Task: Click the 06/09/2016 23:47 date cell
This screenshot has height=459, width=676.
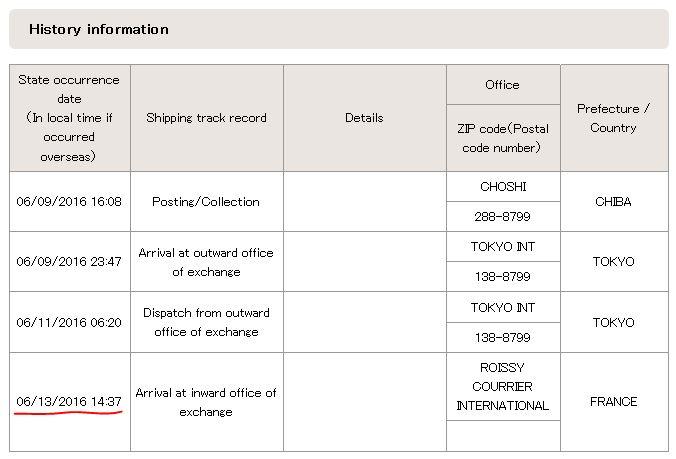Action: (69, 262)
